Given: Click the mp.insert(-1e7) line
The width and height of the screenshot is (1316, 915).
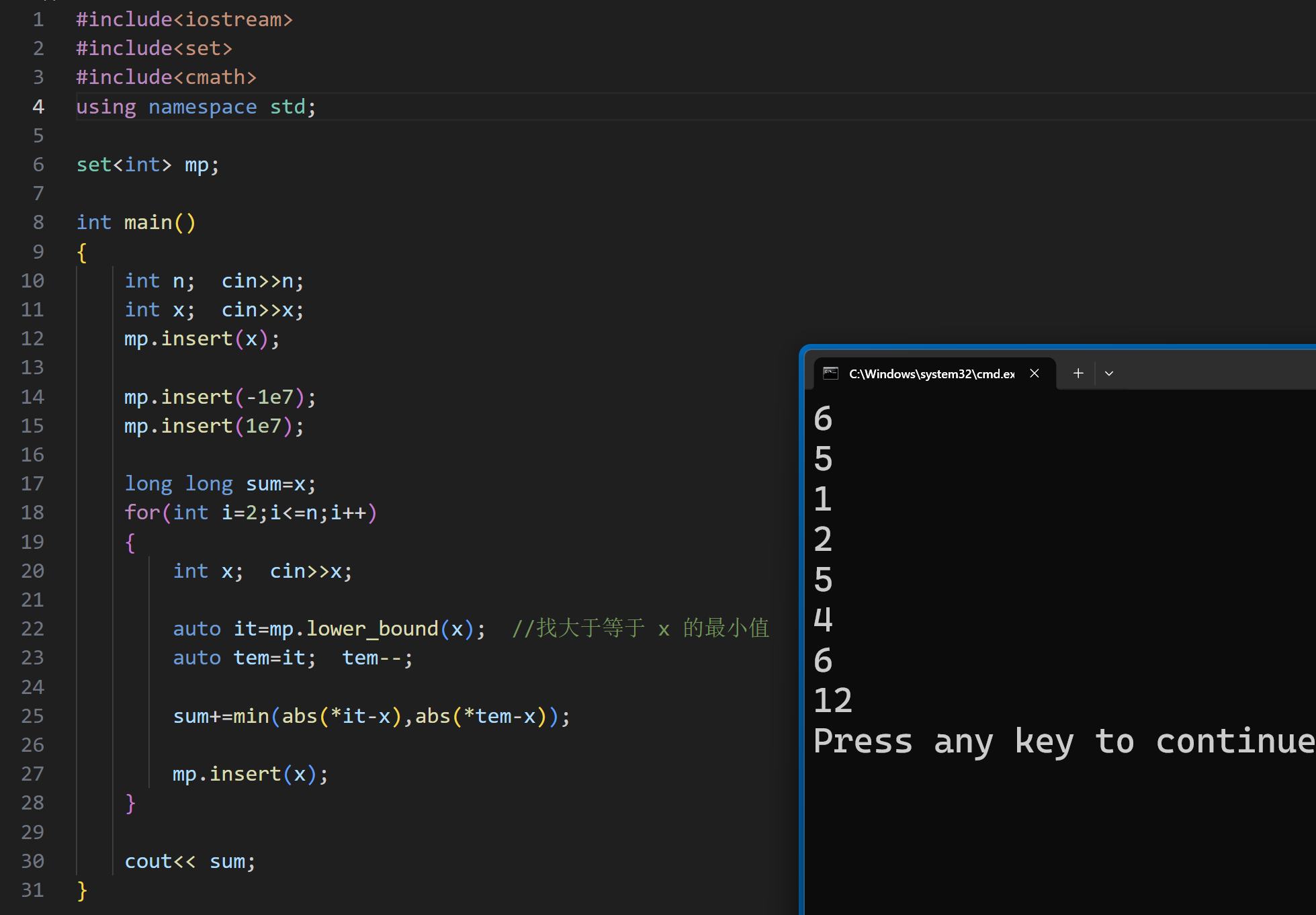Looking at the screenshot, I should [219, 397].
